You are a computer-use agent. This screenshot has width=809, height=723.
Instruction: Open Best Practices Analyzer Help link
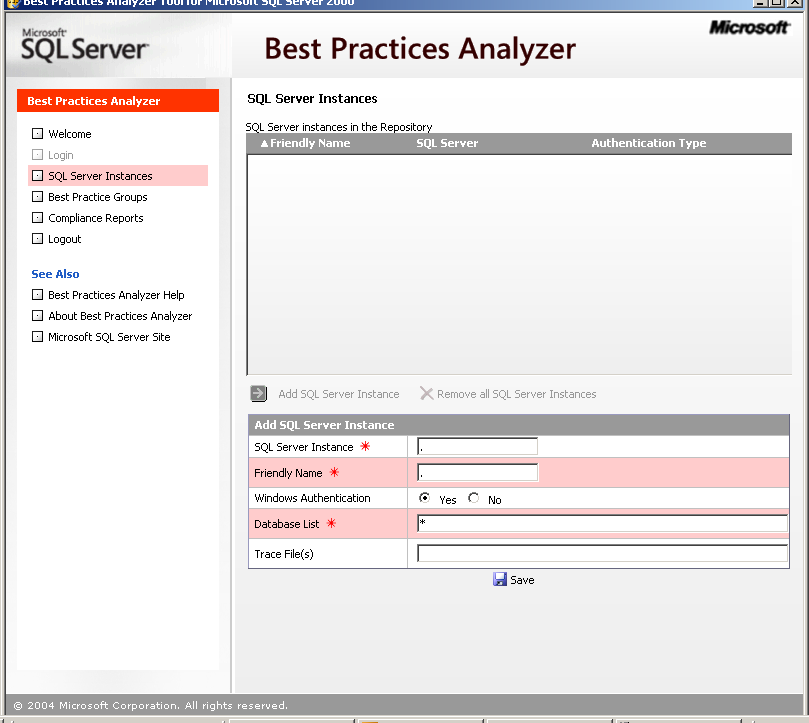pos(116,295)
